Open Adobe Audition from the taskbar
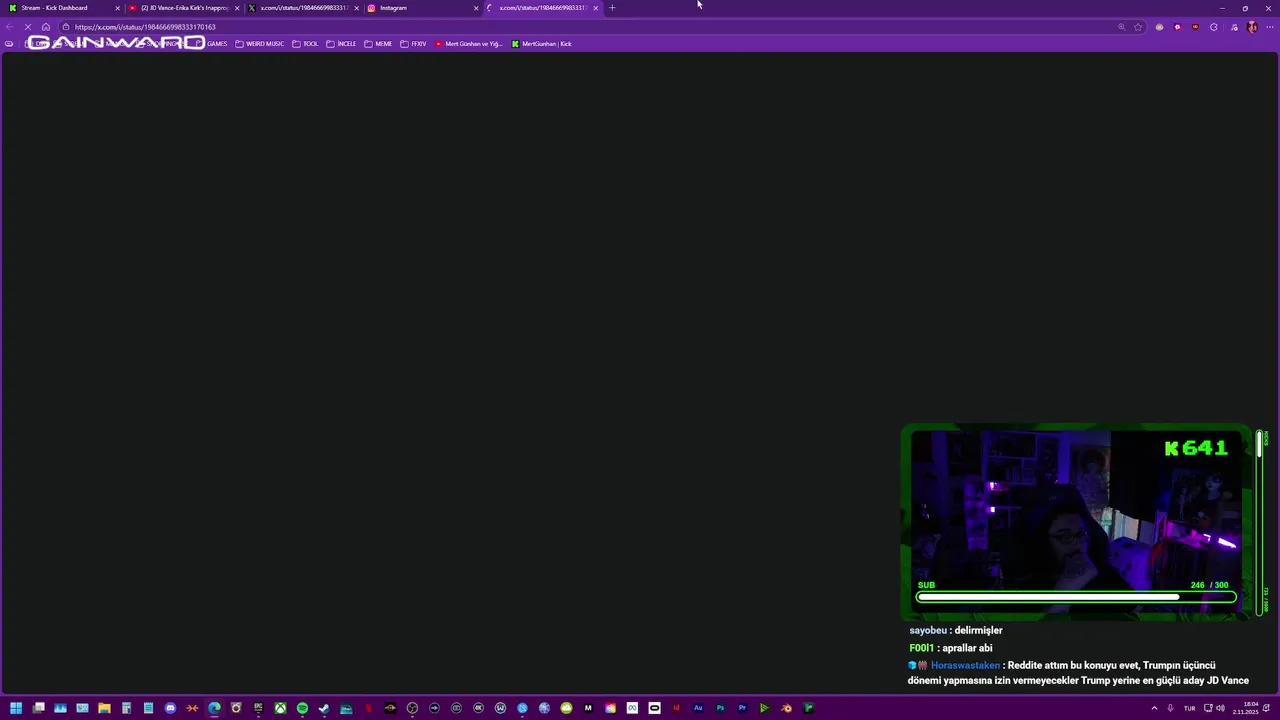The height and width of the screenshot is (720, 1280). coord(698,708)
